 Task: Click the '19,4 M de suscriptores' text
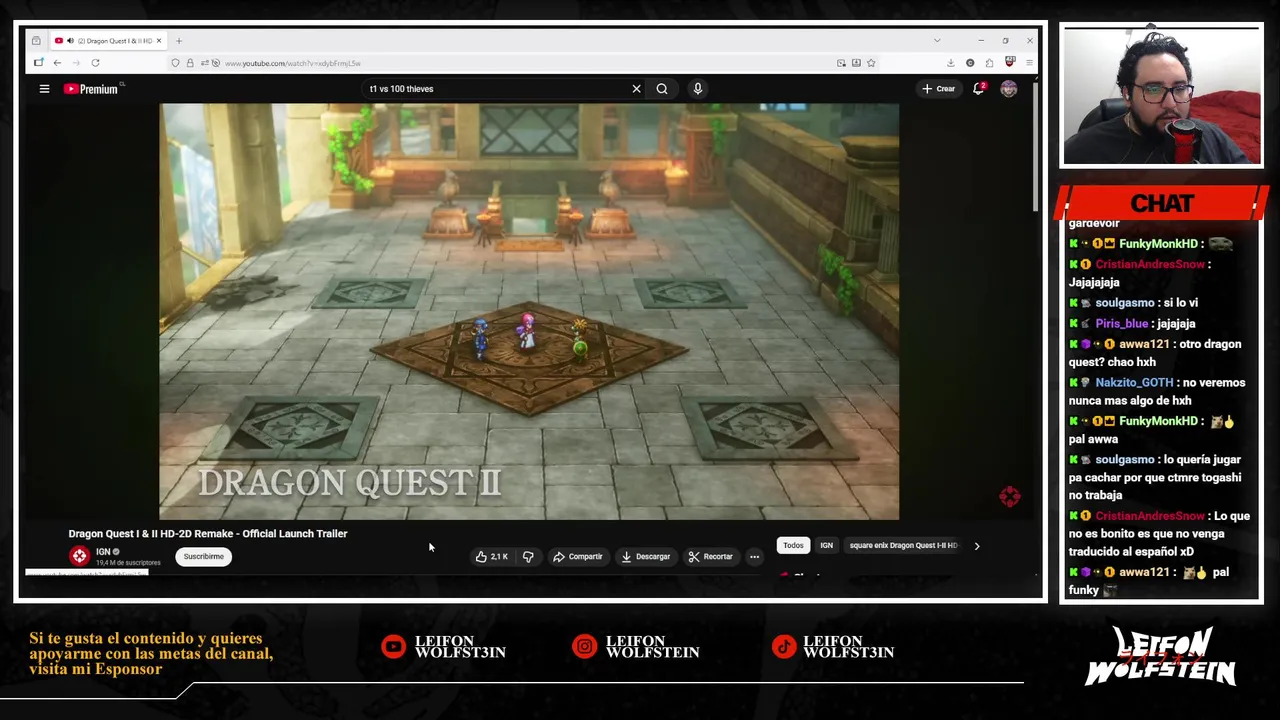point(127,563)
